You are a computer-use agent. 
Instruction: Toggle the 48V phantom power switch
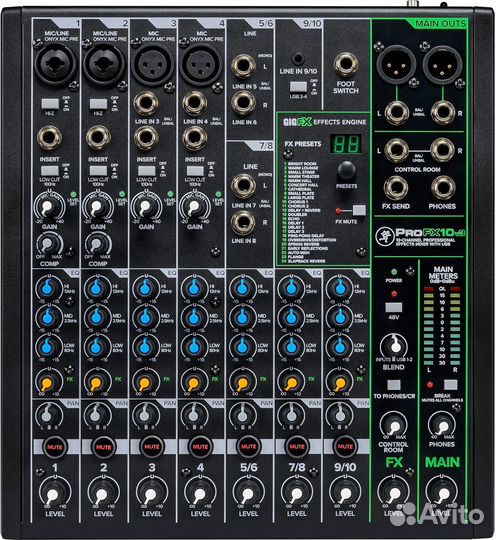tap(394, 307)
